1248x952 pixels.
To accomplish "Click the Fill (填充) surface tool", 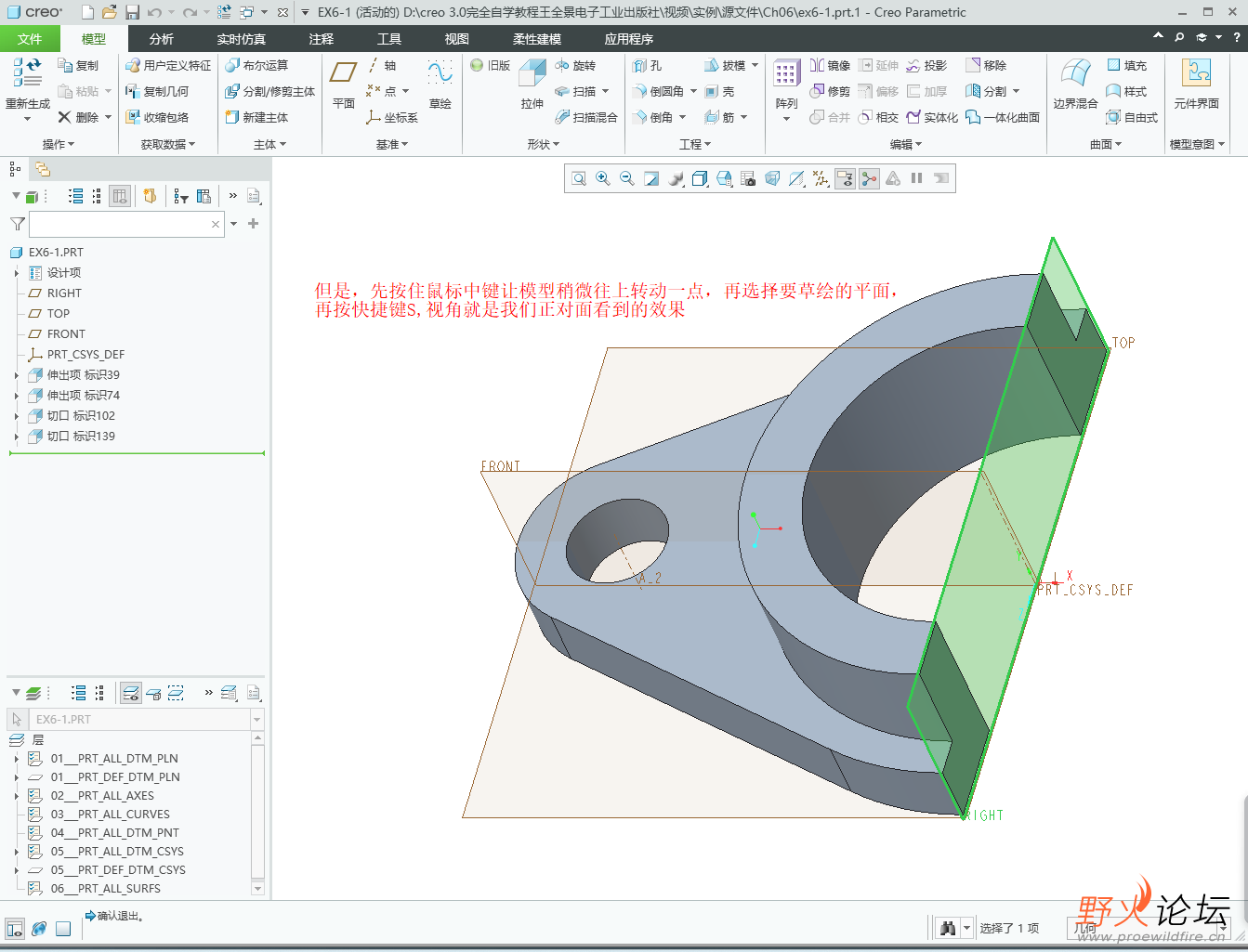I will (x=1126, y=65).
